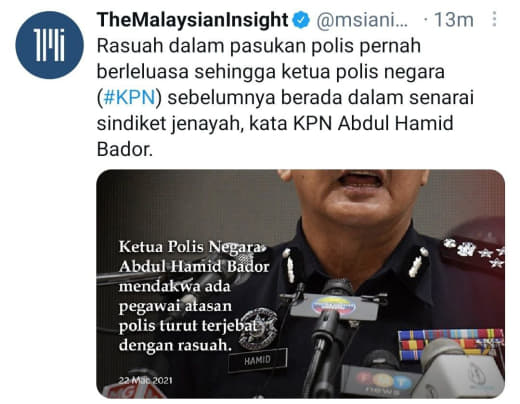Open the three-dot tweet options menu
The image size is (520, 404).
495,19
